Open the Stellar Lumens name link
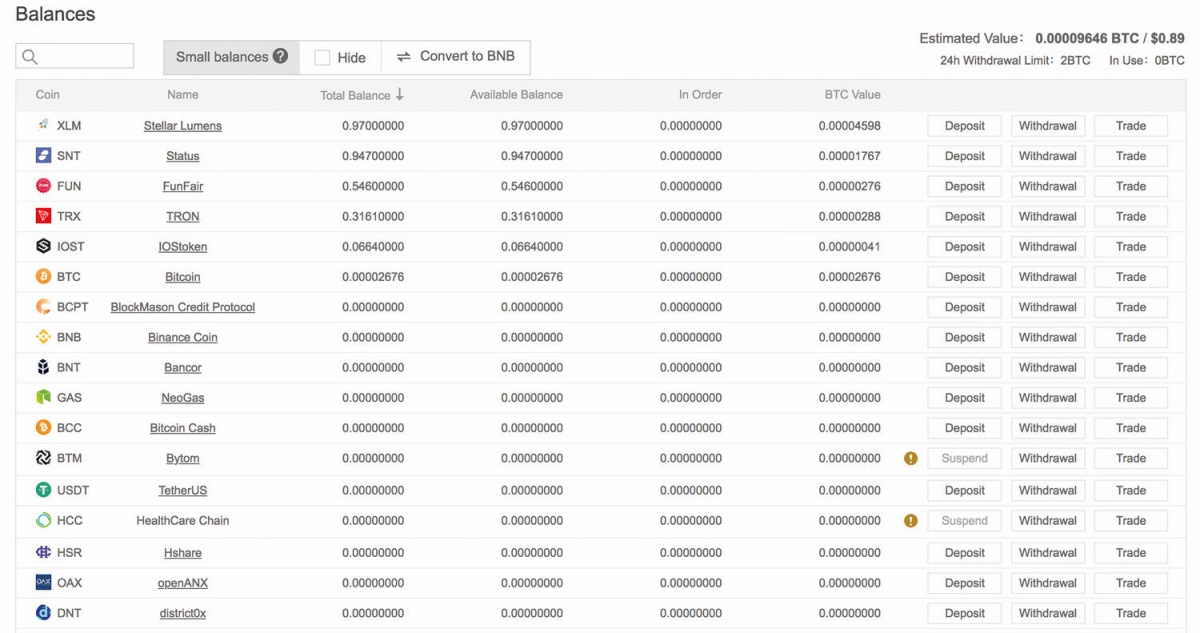The width and height of the screenshot is (1200, 633). click(x=183, y=126)
